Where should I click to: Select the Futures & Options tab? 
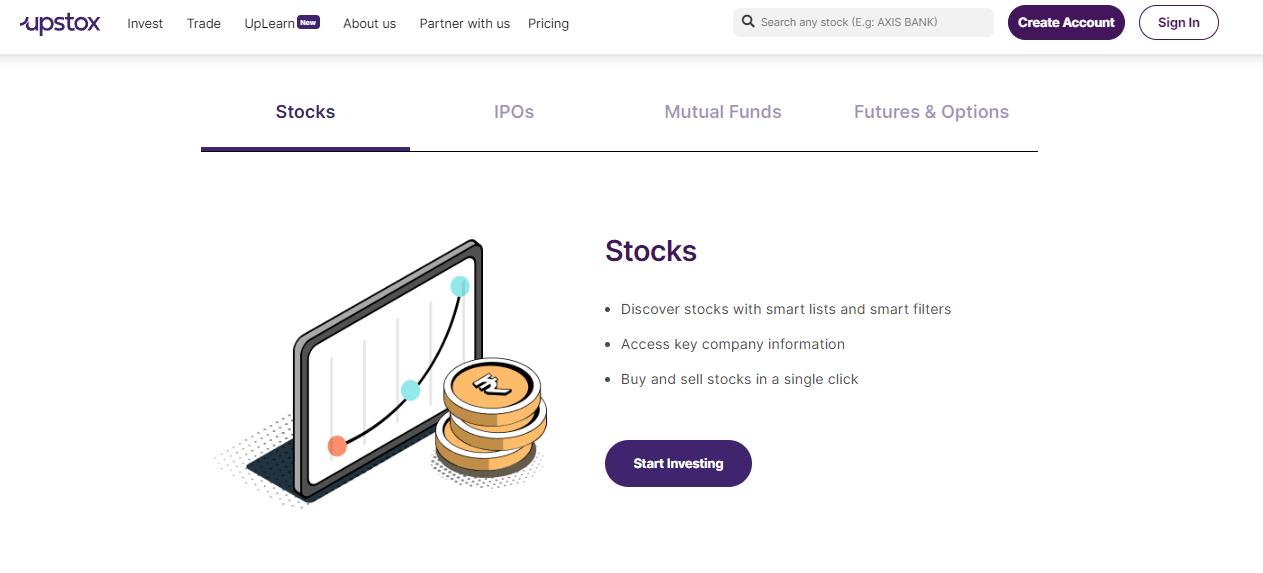(931, 112)
